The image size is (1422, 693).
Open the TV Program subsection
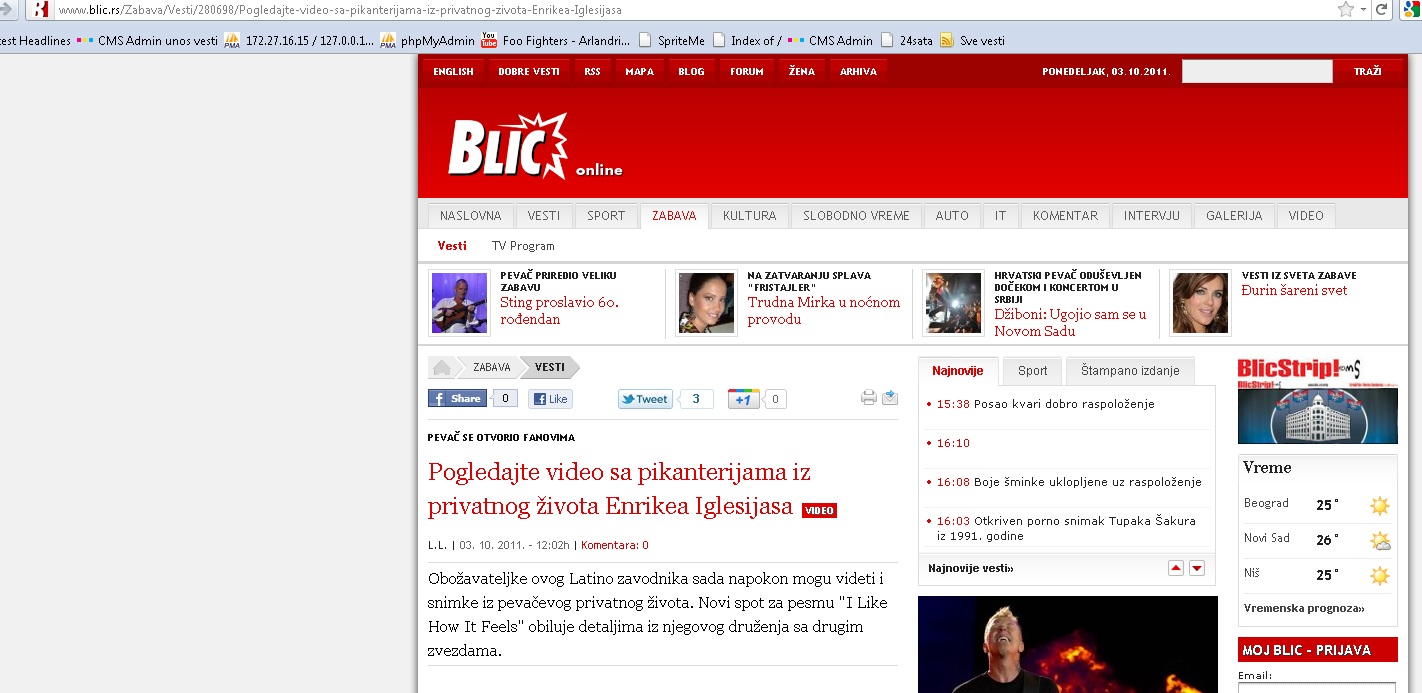click(x=522, y=246)
